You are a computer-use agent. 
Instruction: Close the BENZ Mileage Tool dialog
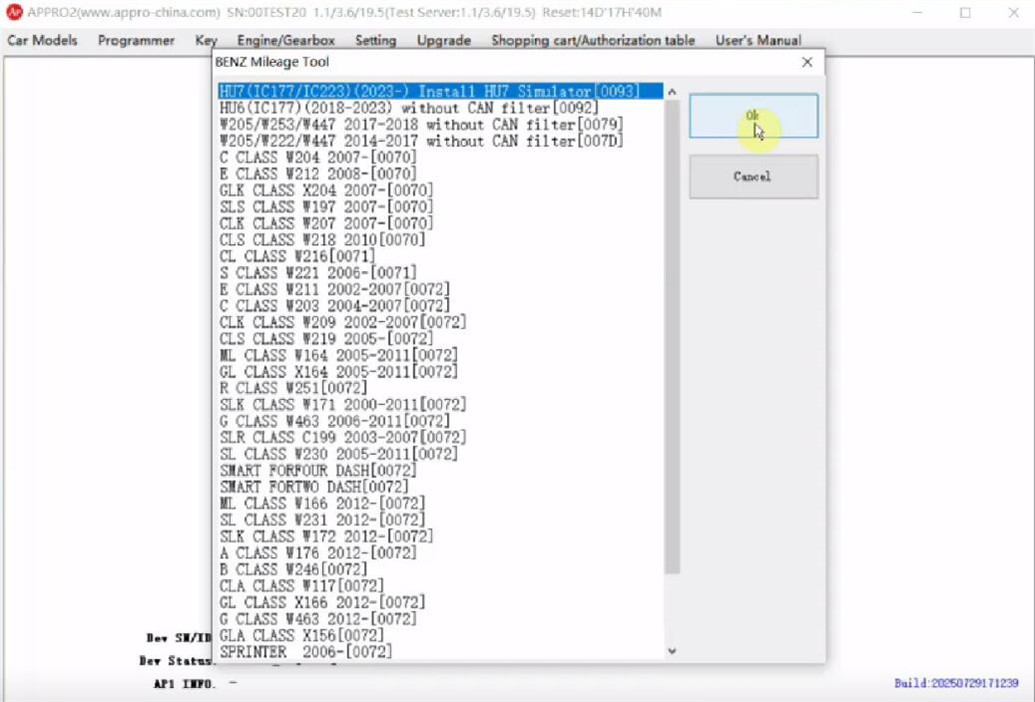(807, 62)
